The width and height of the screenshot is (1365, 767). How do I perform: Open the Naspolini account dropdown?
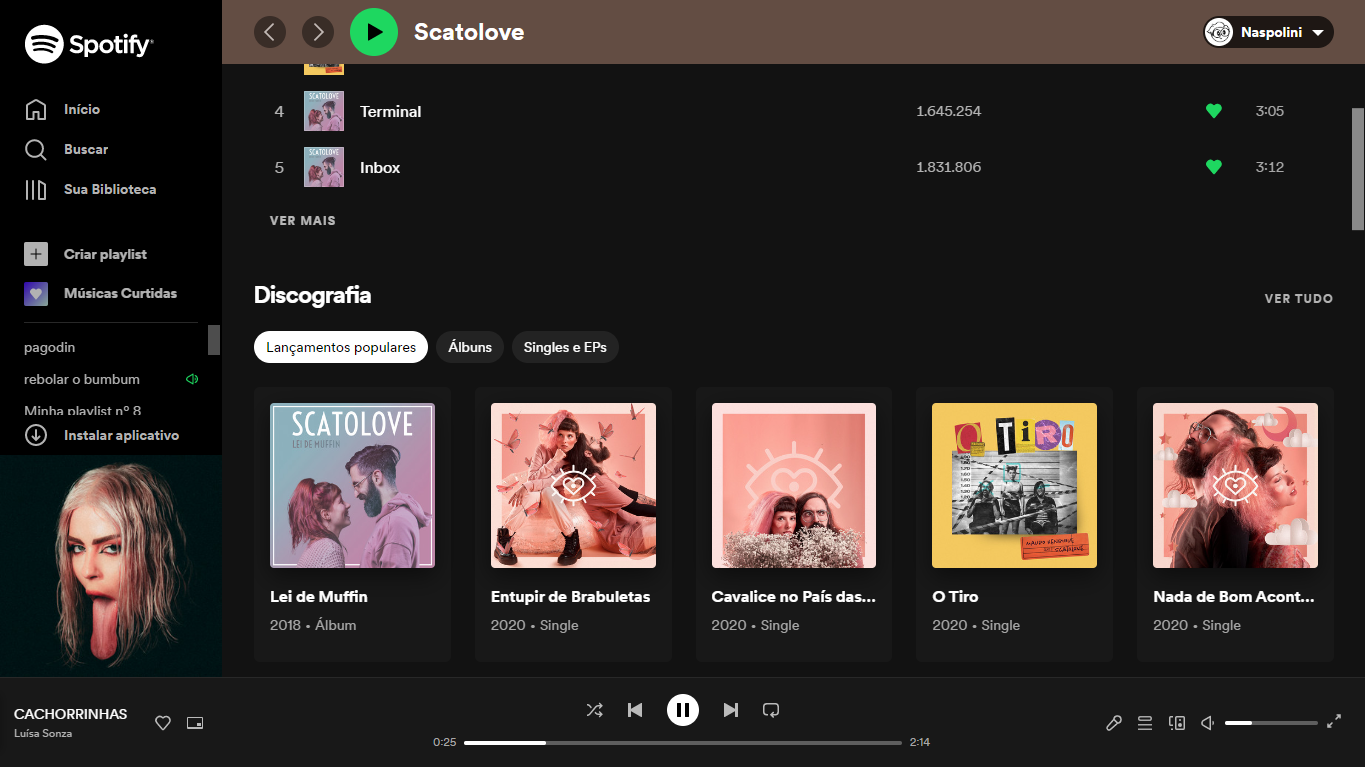tap(1268, 32)
